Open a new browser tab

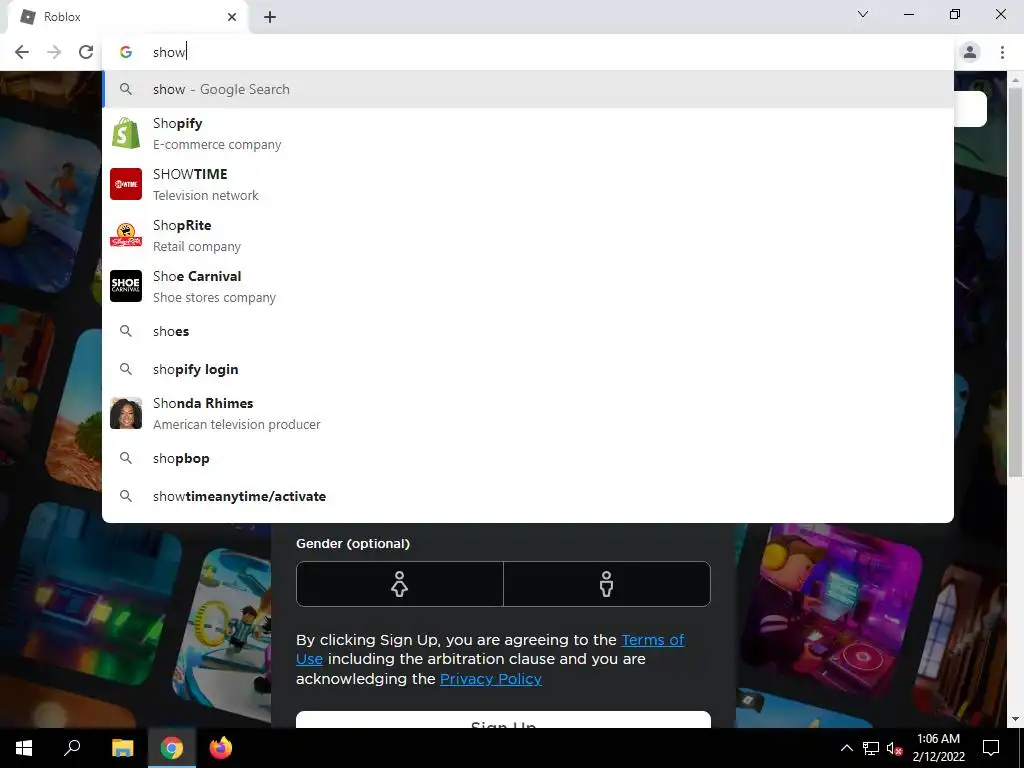coord(270,17)
